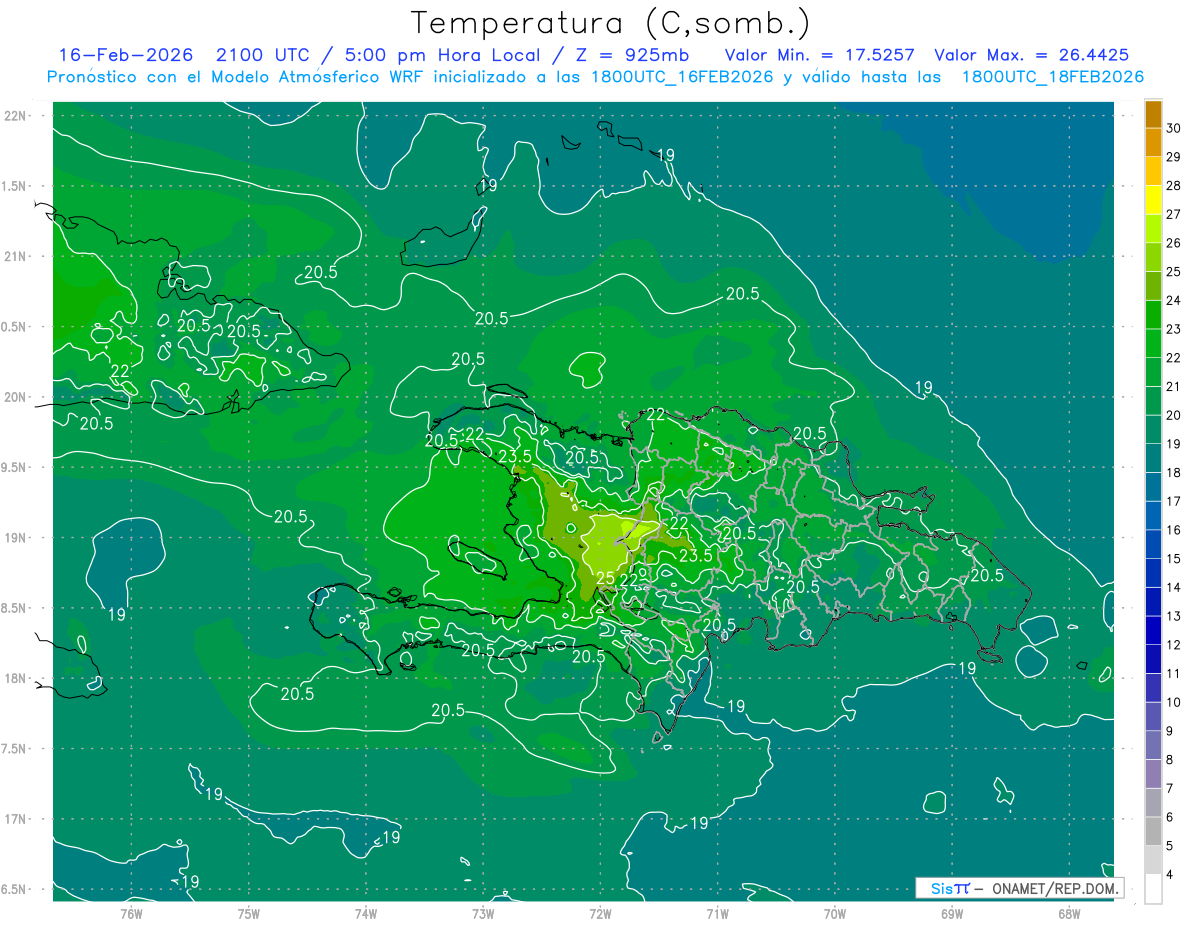Select the 4 label on color scale

tap(1177, 875)
